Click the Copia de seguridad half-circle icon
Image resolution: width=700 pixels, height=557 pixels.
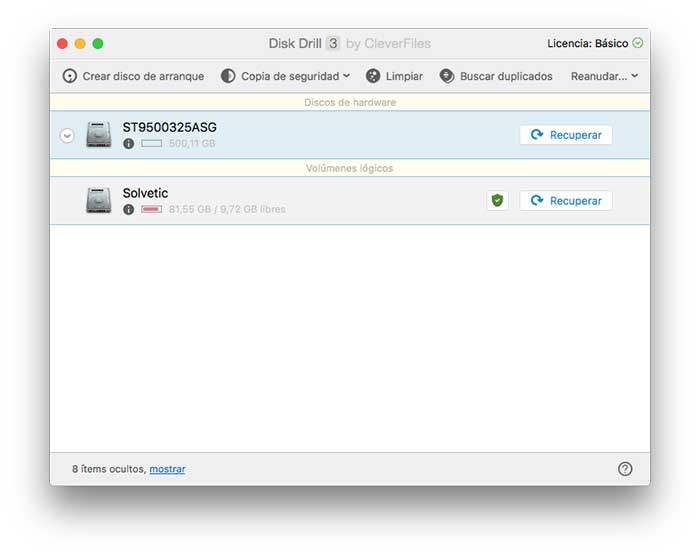coord(228,76)
